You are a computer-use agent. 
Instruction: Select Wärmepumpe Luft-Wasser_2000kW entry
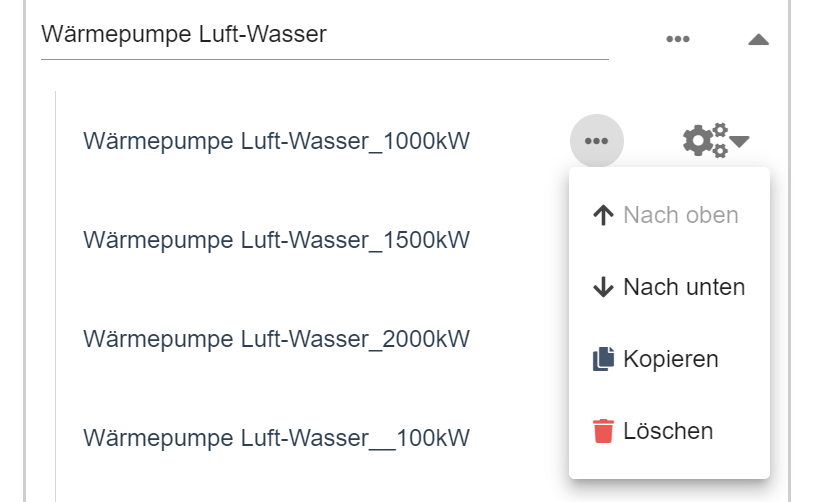coord(276,339)
